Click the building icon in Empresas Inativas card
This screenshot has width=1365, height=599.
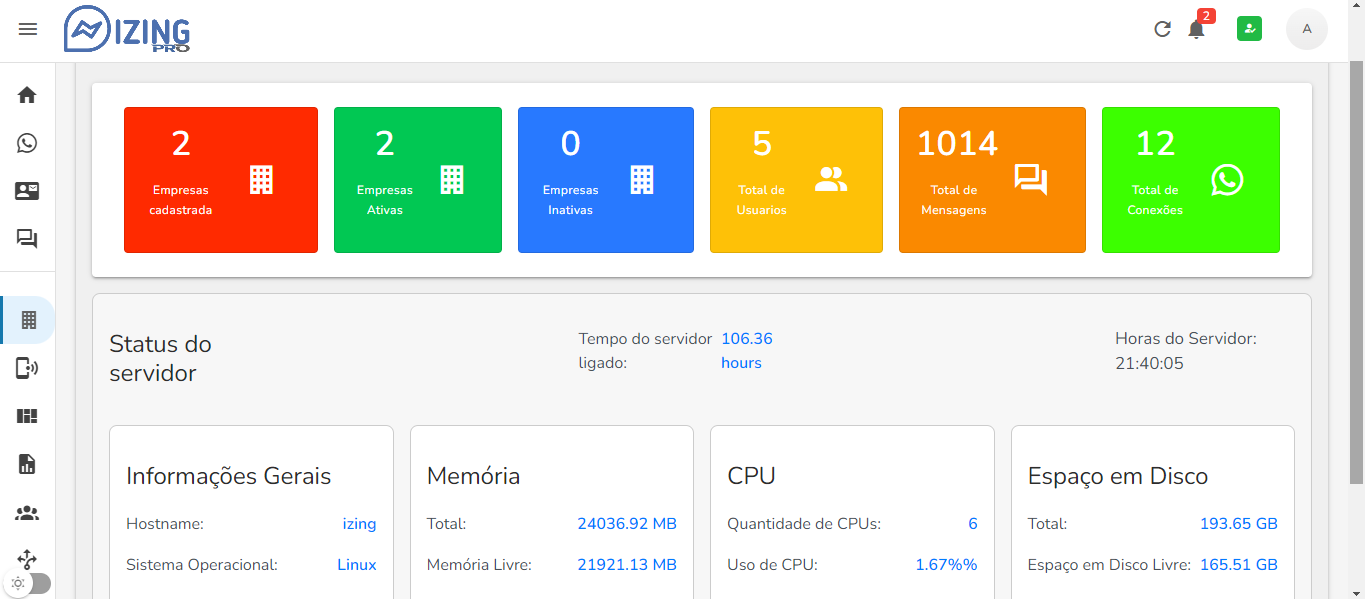tap(642, 180)
